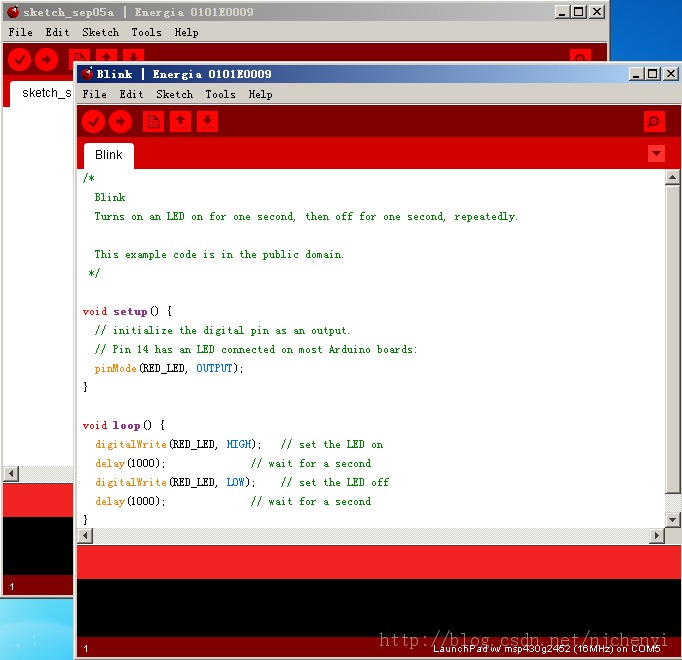Click vertical scrollbar up arrow in Blink editor

tap(672, 177)
